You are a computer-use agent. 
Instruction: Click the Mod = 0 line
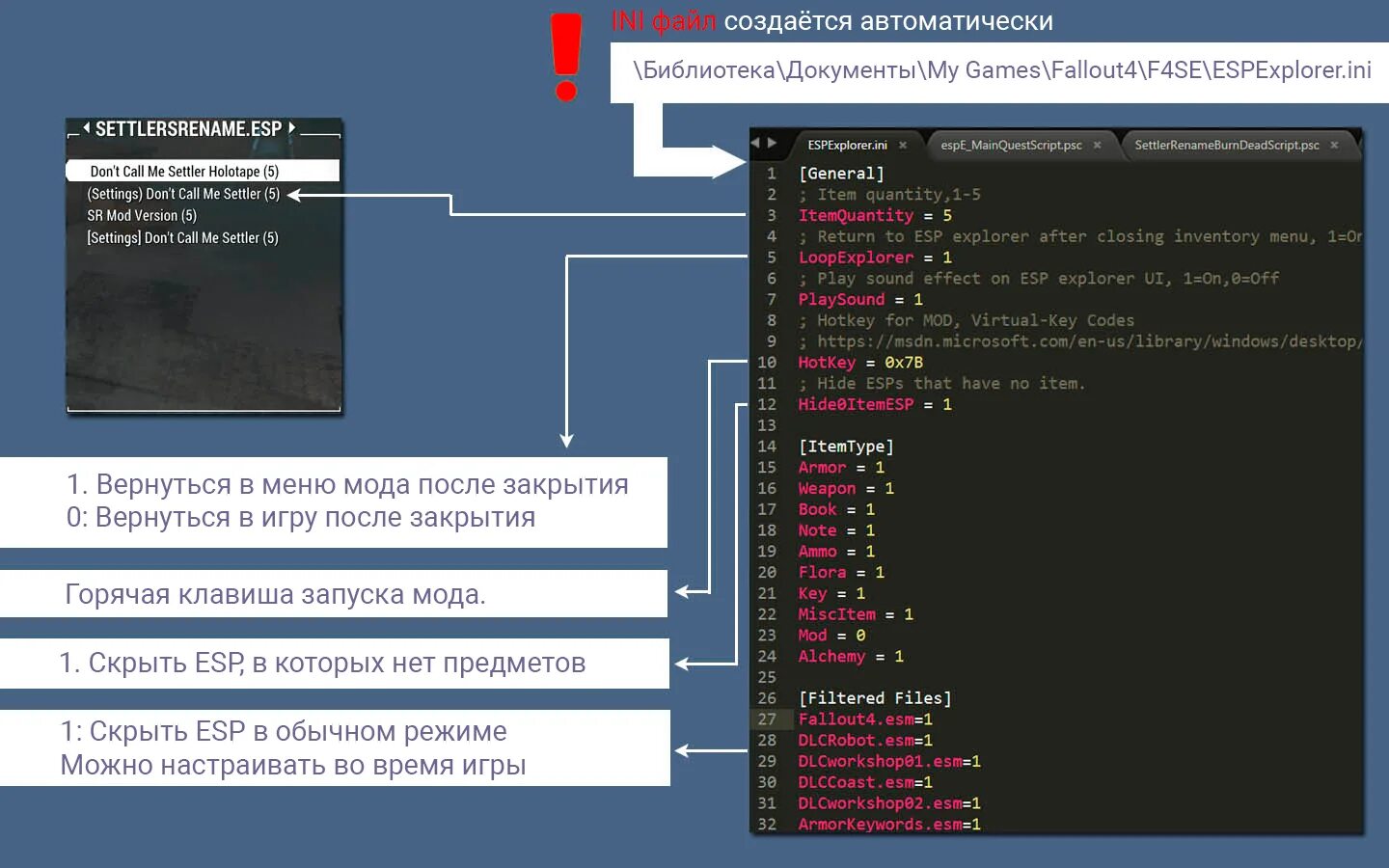831,636
